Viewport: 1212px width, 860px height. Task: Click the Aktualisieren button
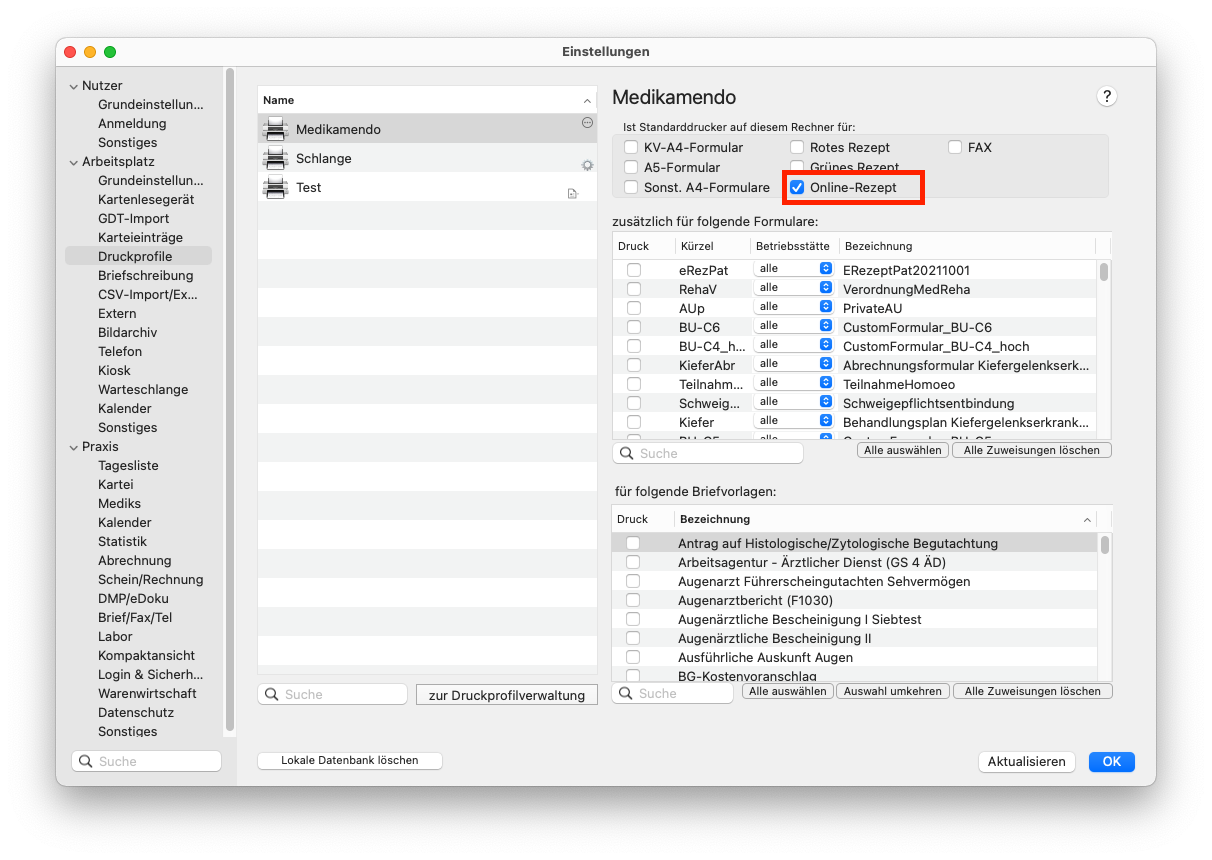[x=1027, y=761]
